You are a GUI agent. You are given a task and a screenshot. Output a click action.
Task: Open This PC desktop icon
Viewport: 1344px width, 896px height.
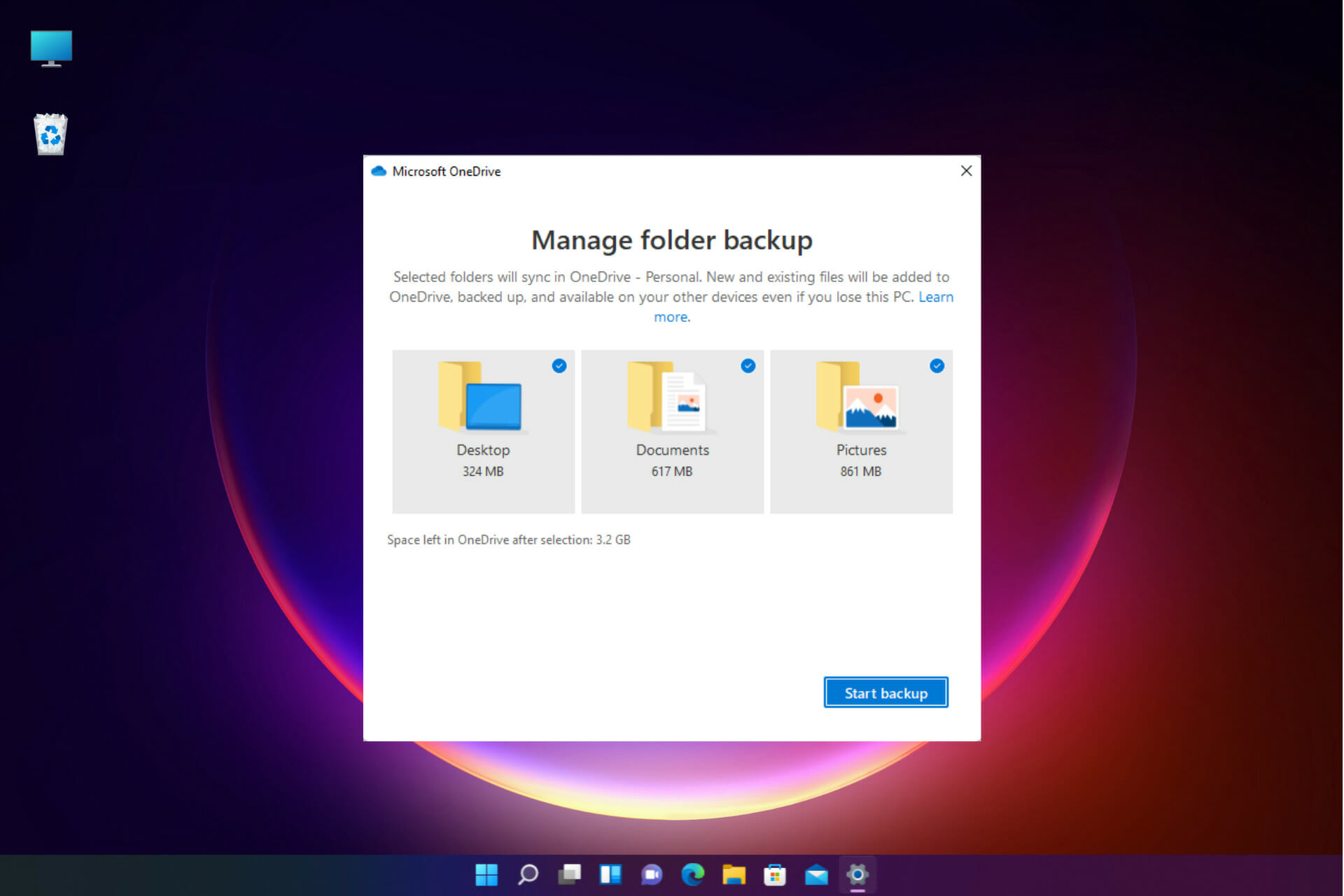coord(51,48)
